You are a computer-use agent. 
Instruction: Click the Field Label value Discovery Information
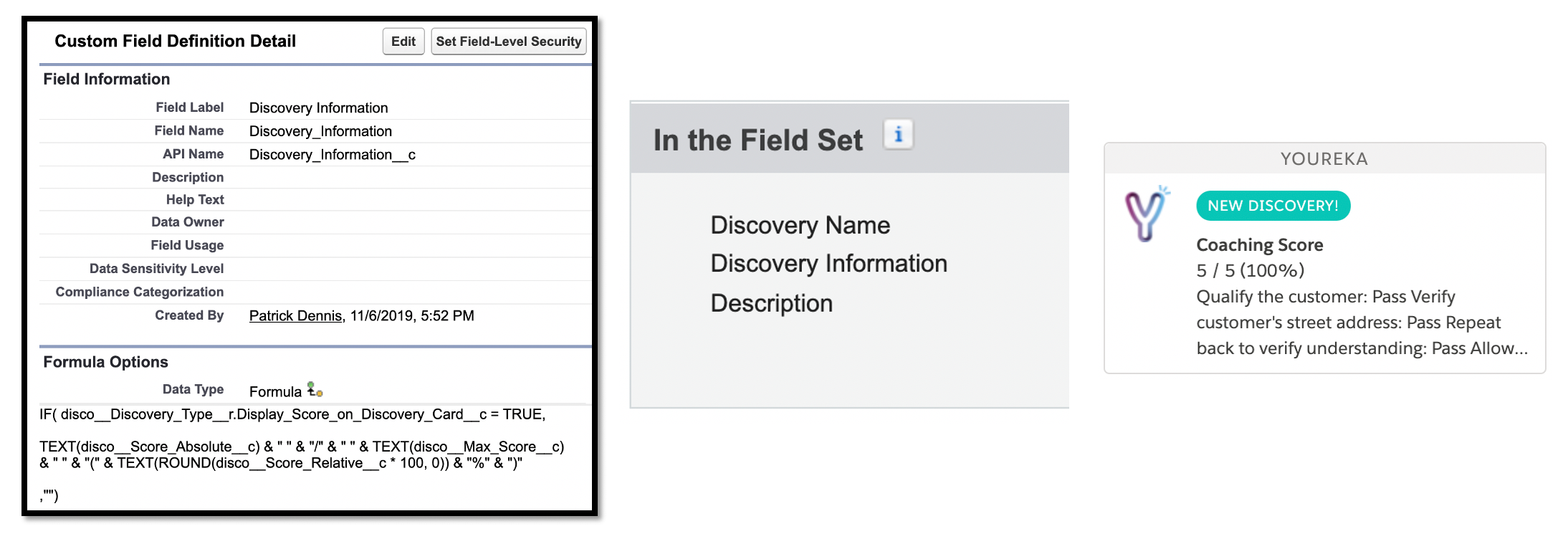coord(318,108)
